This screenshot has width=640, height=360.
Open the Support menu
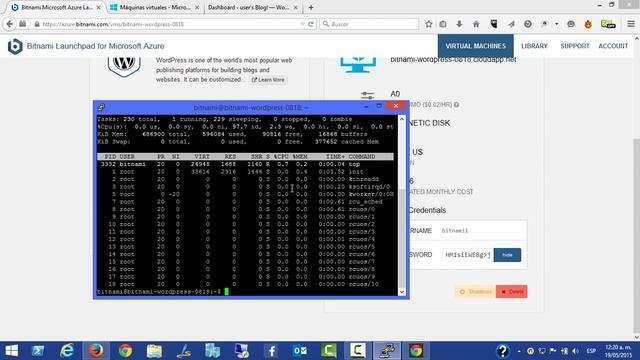(575, 46)
